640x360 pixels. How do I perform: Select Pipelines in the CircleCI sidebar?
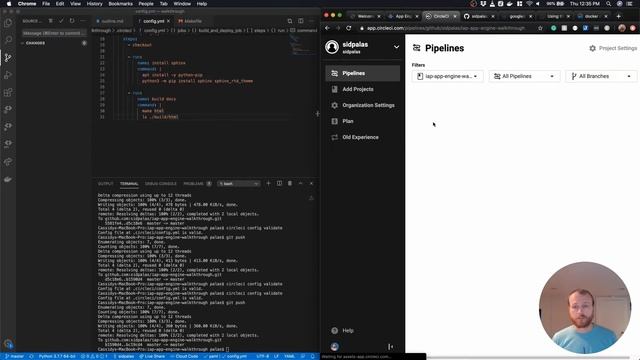[x=362, y=73]
